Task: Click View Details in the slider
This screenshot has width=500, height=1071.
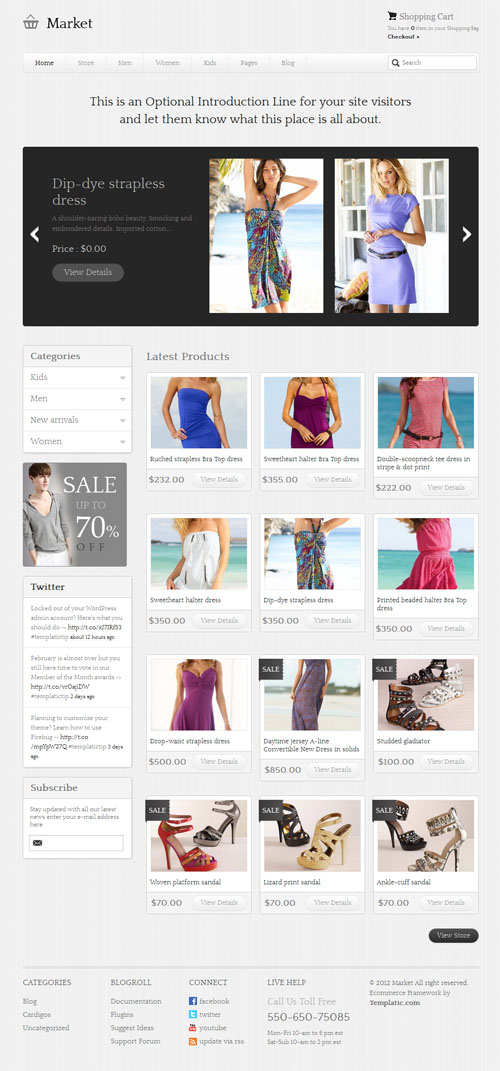Action: click(88, 273)
